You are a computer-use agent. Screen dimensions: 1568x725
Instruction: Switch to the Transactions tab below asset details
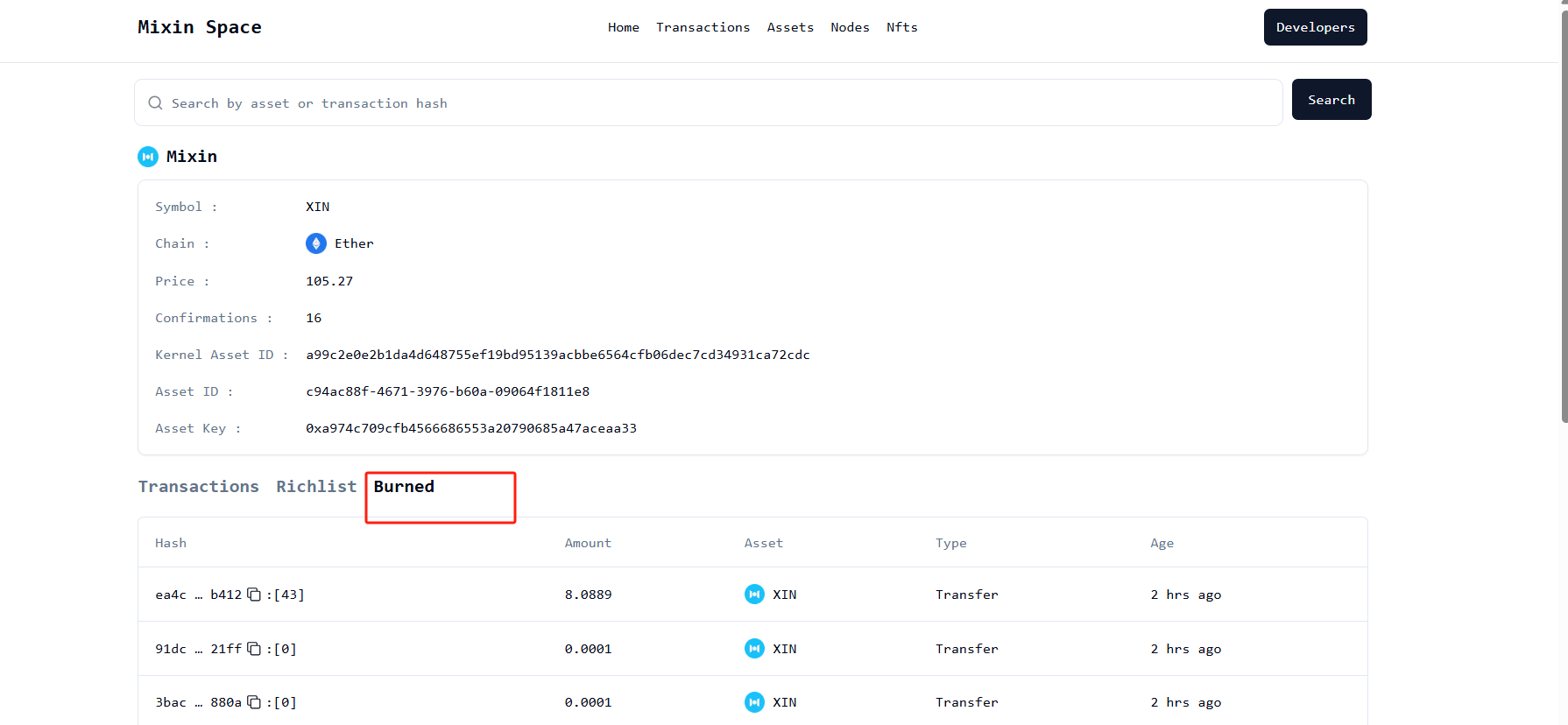pyautogui.click(x=199, y=487)
